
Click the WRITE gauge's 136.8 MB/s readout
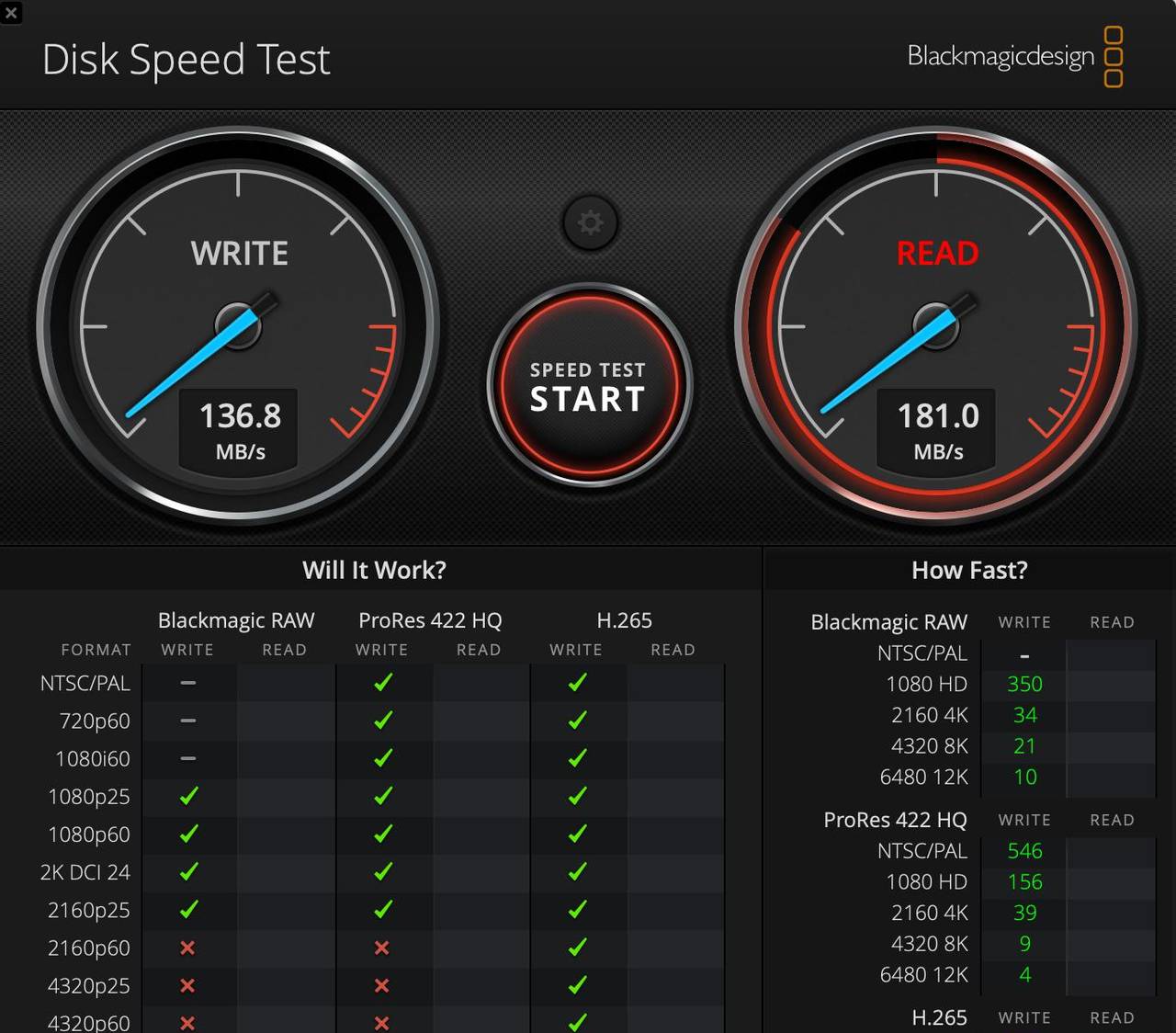[x=240, y=428]
